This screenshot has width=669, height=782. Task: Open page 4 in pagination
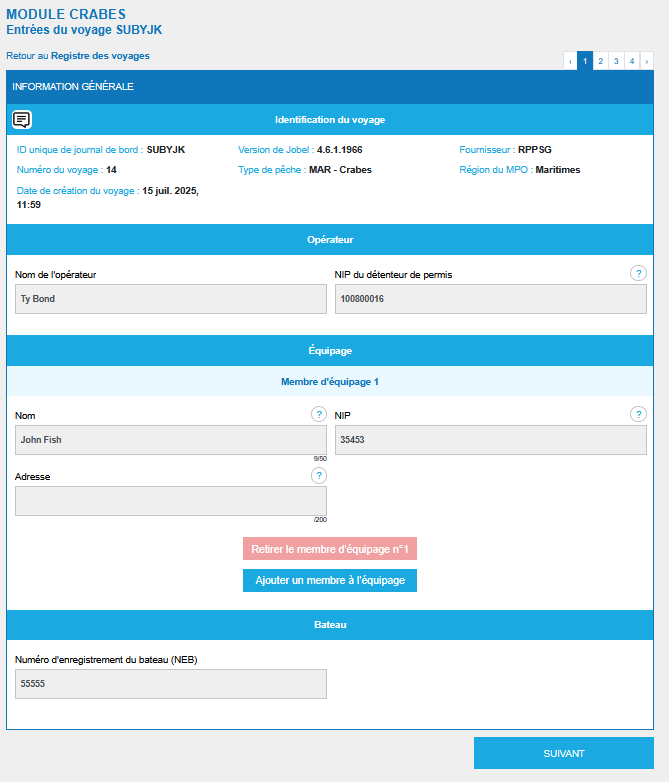631,61
